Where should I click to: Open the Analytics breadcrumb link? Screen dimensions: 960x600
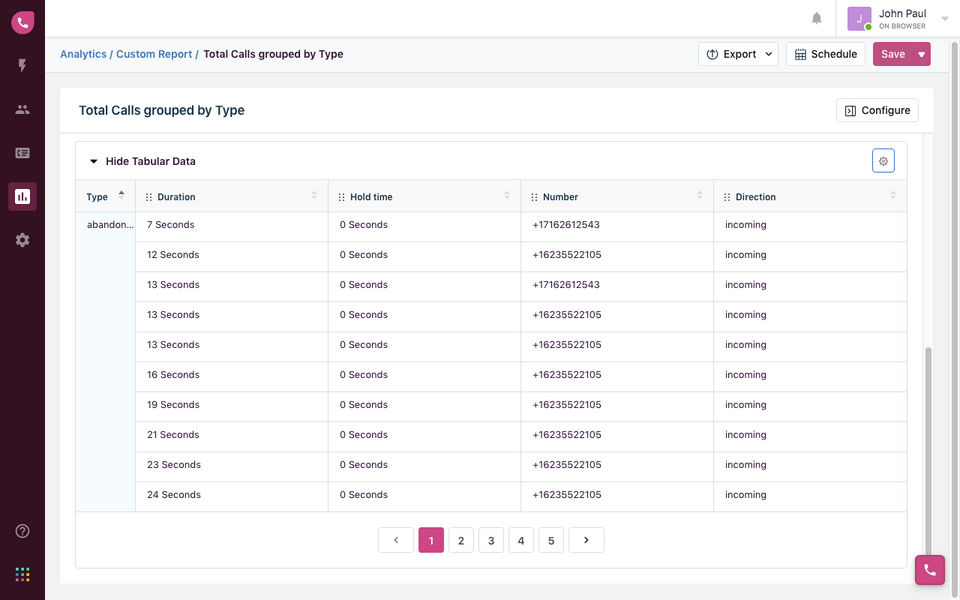point(83,54)
